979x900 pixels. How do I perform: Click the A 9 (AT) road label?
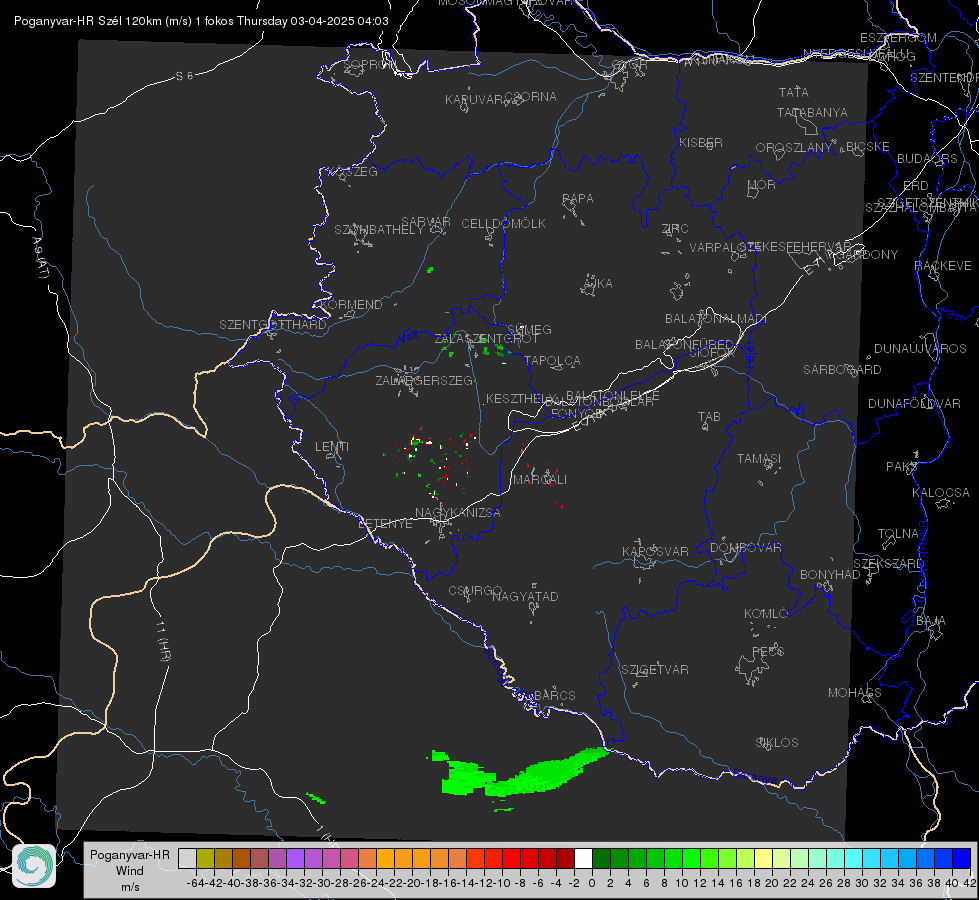click(x=40, y=257)
